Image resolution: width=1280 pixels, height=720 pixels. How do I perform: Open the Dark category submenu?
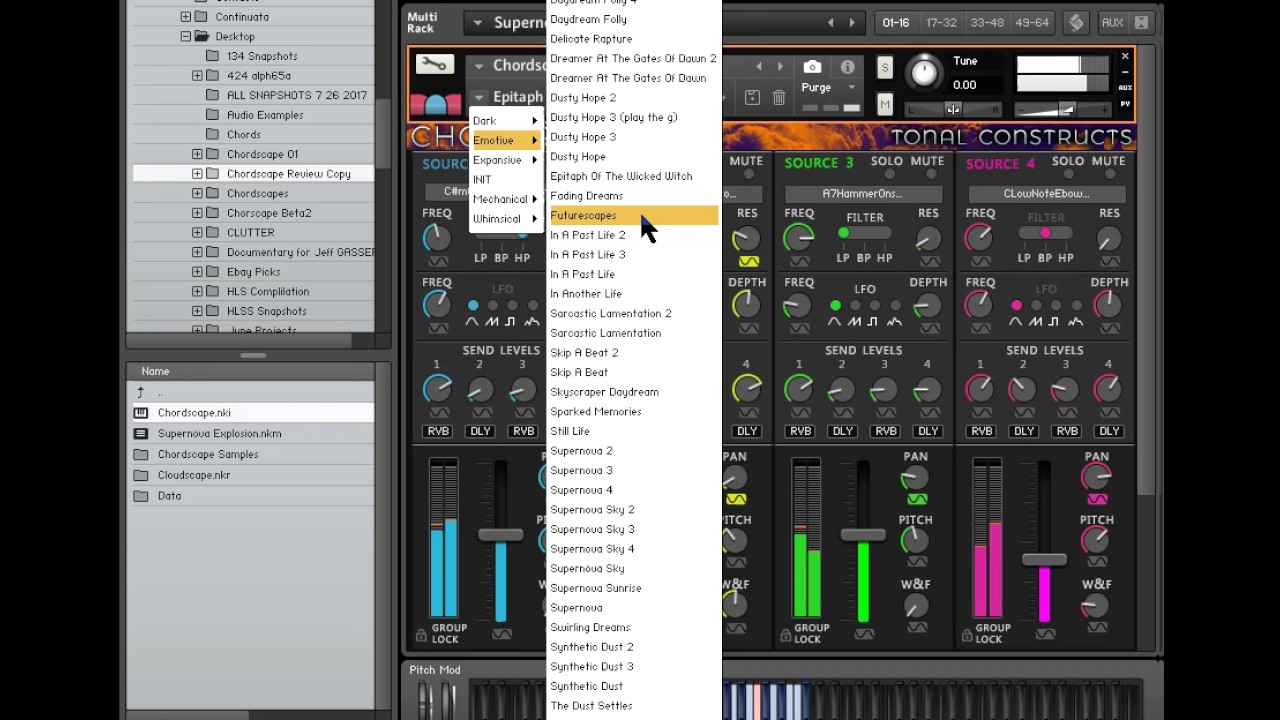click(x=505, y=120)
